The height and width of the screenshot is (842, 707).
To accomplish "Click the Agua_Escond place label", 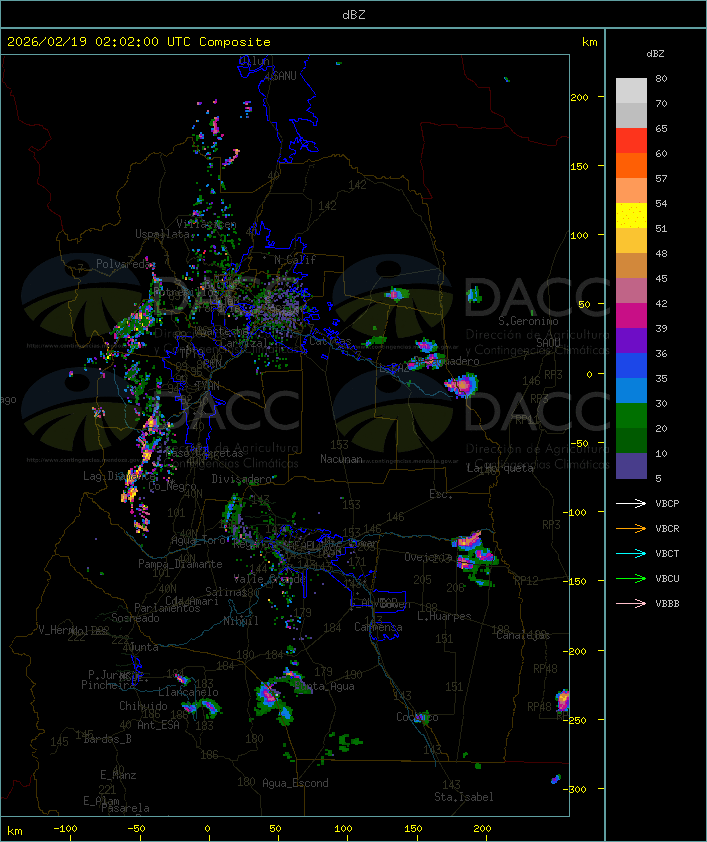I will click(295, 783).
